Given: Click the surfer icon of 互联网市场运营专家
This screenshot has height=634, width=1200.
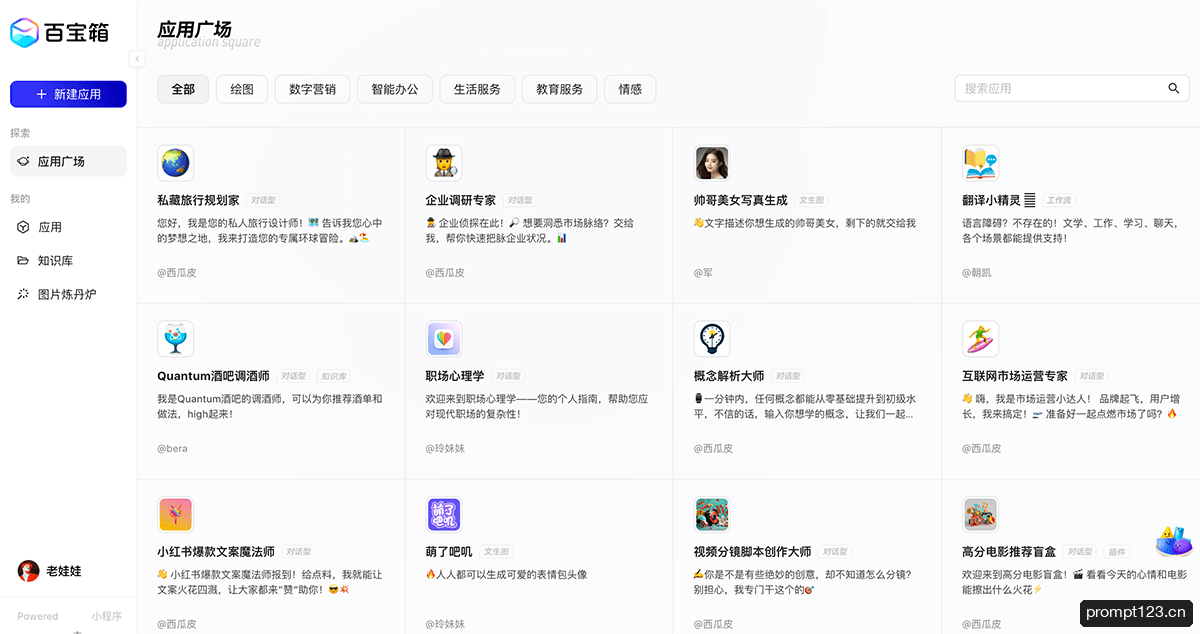Looking at the screenshot, I should point(980,339).
